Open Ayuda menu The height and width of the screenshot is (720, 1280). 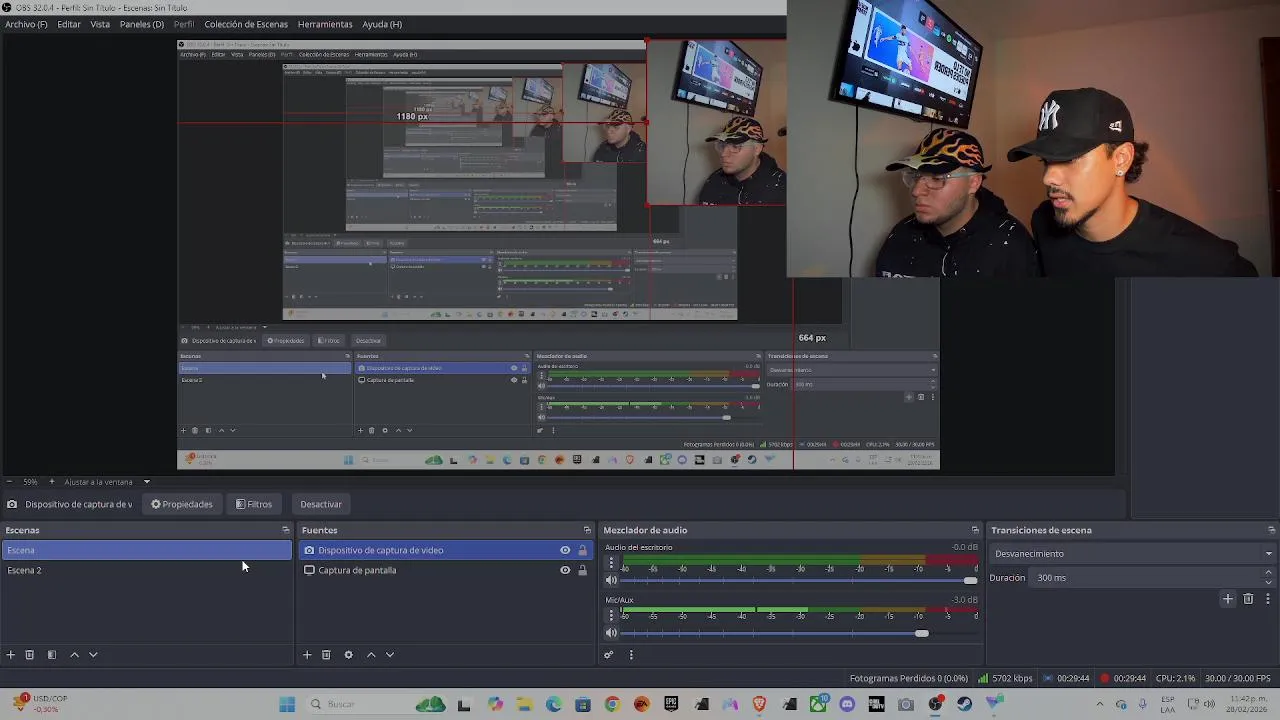coord(382,24)
